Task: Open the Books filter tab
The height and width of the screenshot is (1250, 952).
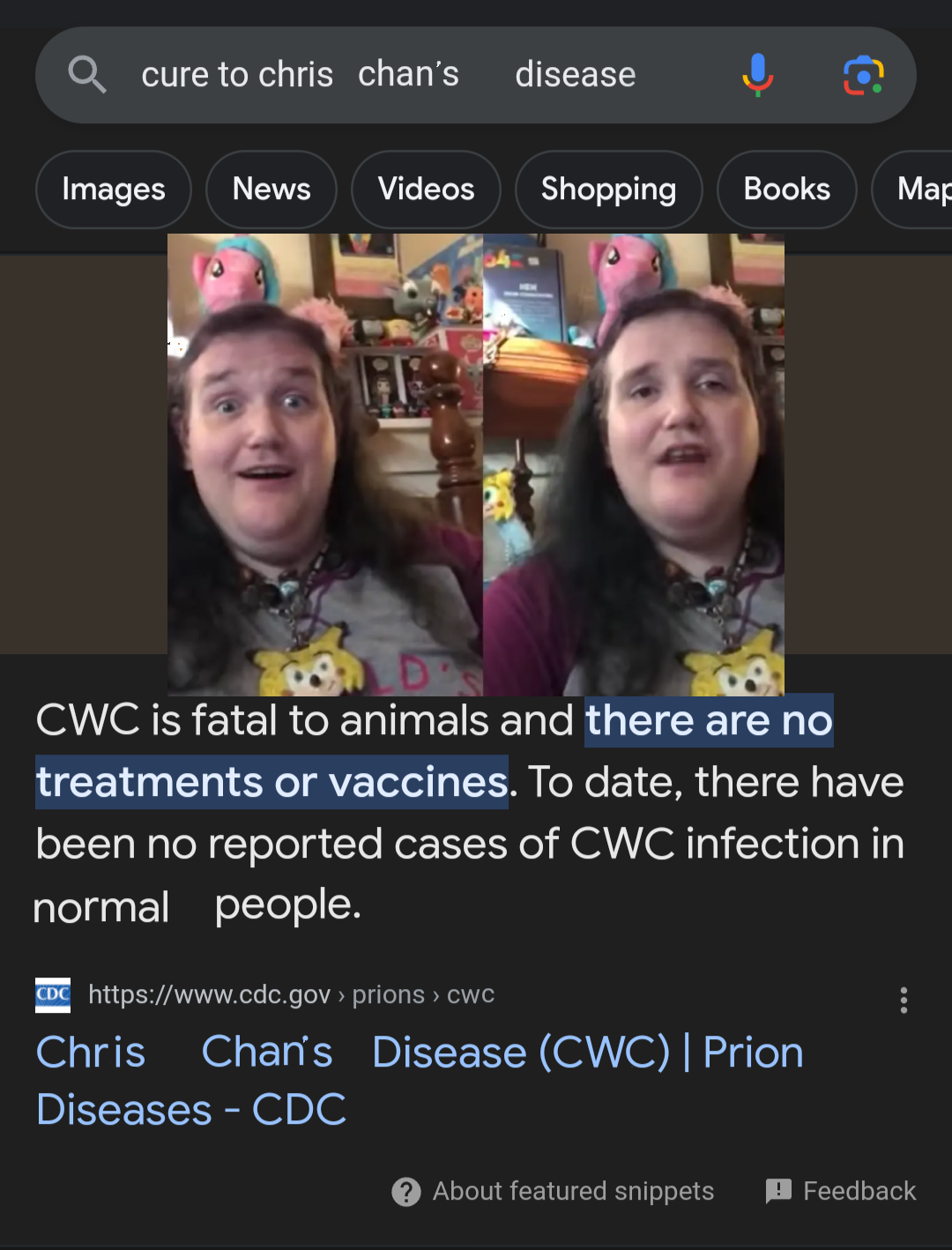Action: tap(787, 190)
